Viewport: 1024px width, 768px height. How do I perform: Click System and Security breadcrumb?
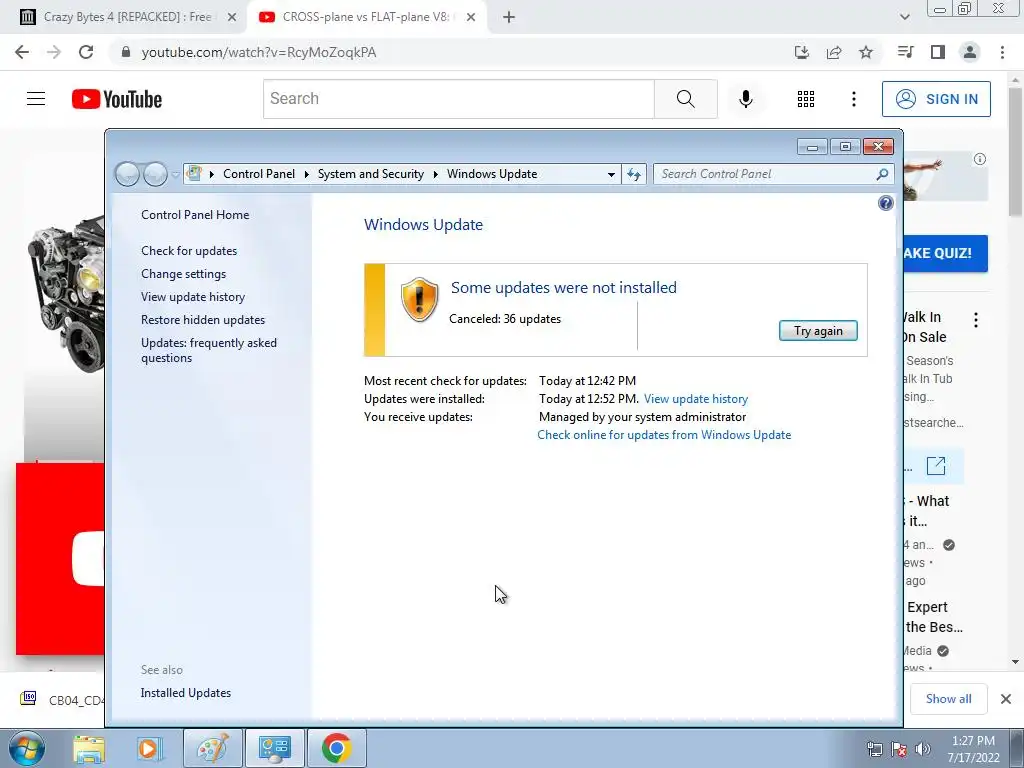pos(370,174)
